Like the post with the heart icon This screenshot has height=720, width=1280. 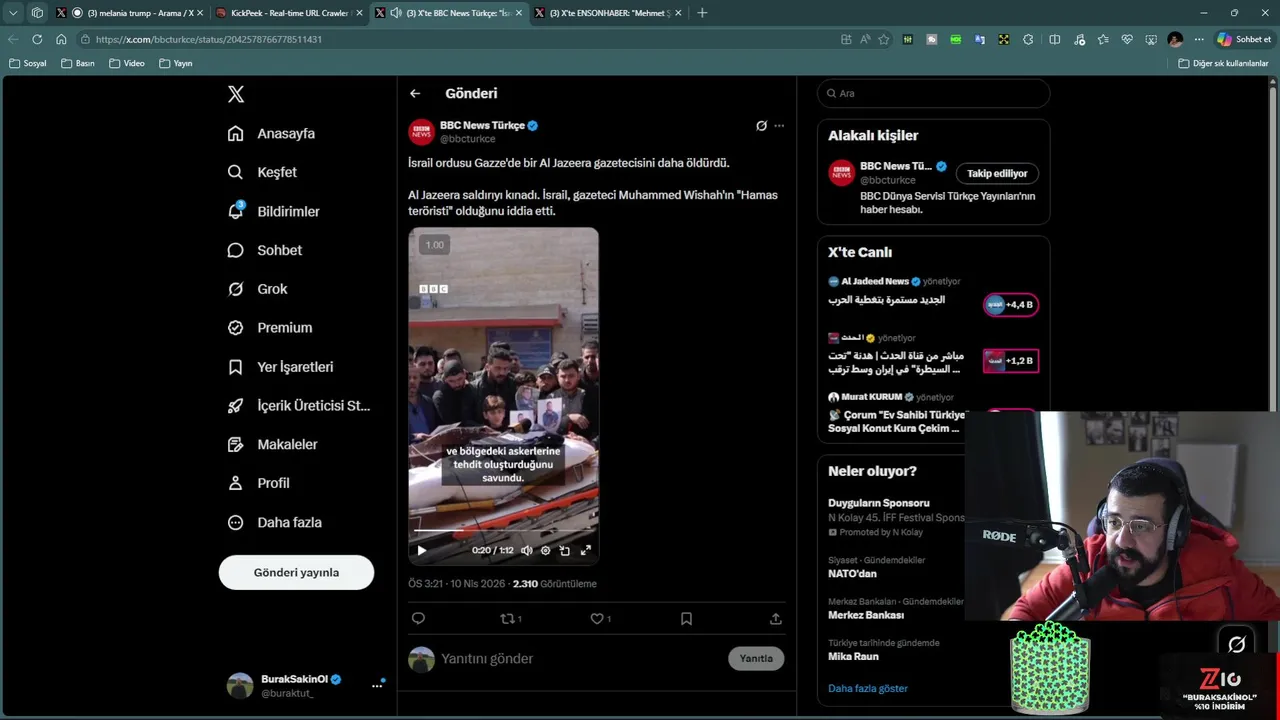pos(597,619)
